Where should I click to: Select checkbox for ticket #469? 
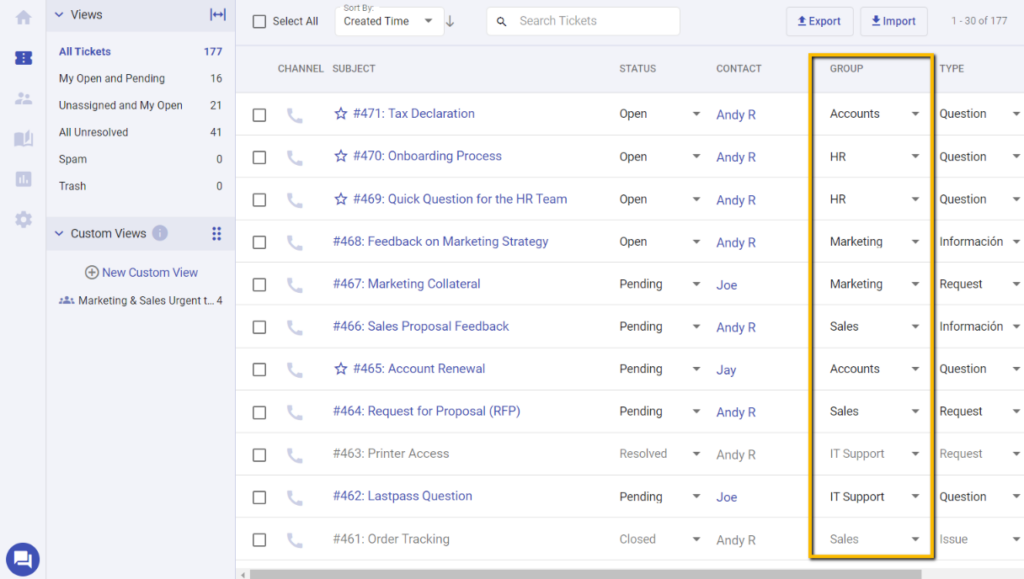[x=259, y=200]
